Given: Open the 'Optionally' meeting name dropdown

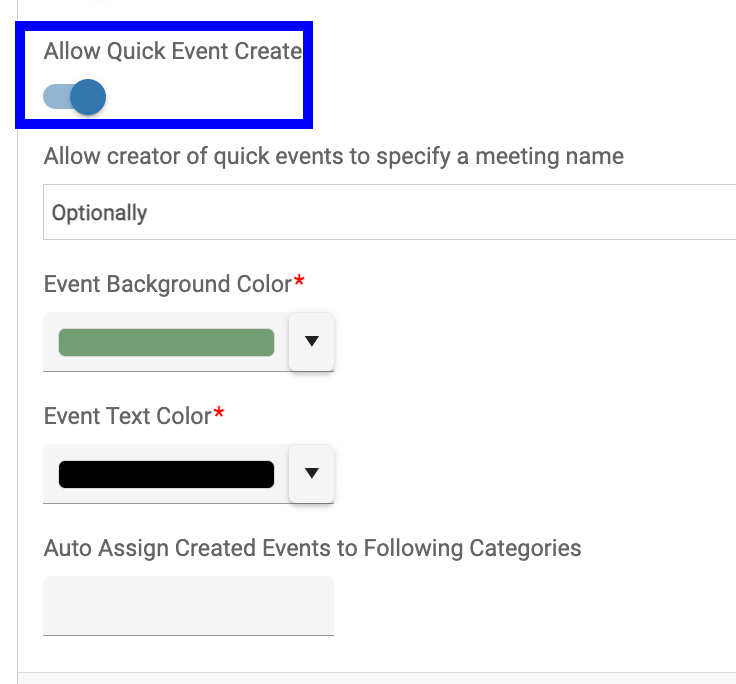Looking at the screenshot, I should pyautogui.click(x=390, y=213).
